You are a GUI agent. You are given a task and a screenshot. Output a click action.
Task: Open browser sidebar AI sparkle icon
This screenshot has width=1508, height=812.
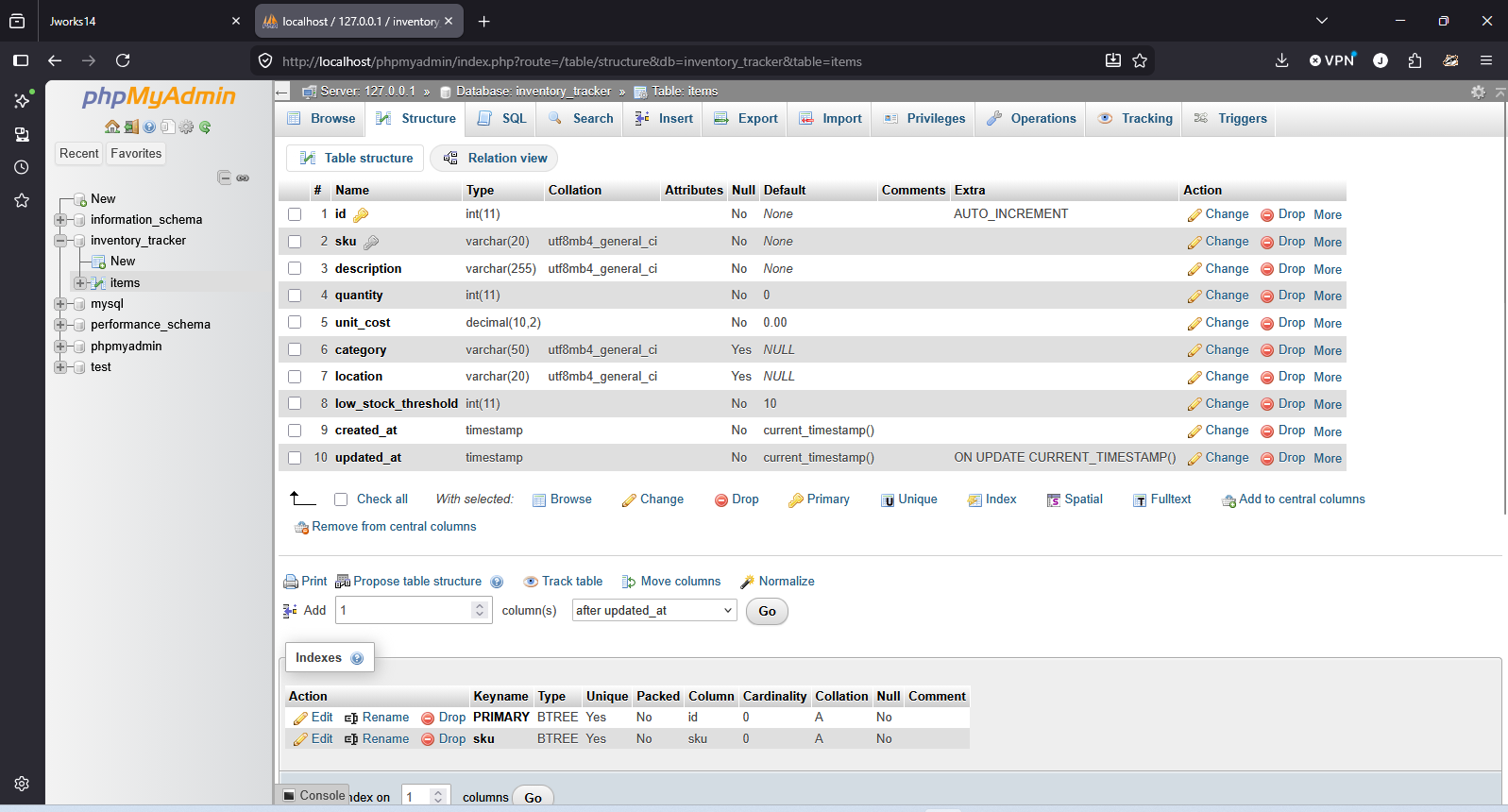[x=23, y=99]
